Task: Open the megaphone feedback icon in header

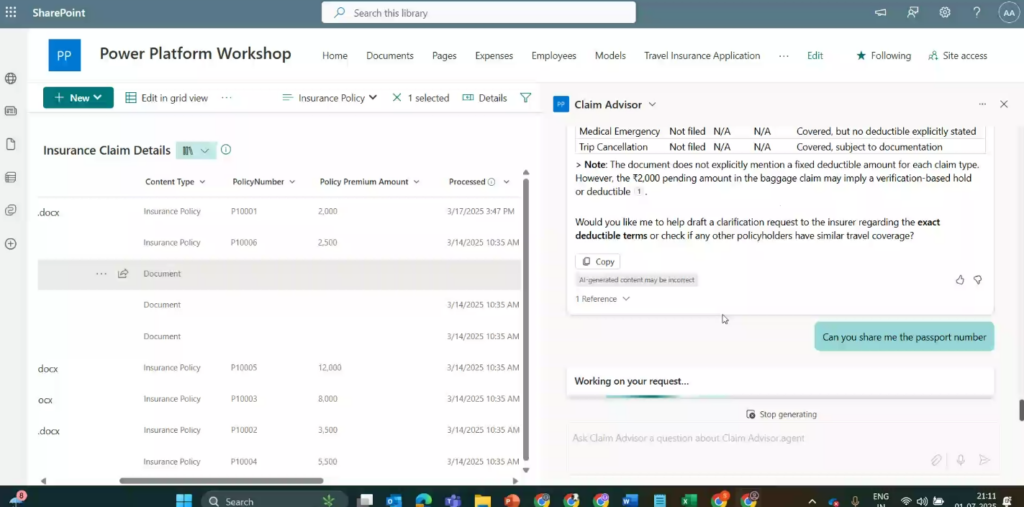Action: pos(881,12)
